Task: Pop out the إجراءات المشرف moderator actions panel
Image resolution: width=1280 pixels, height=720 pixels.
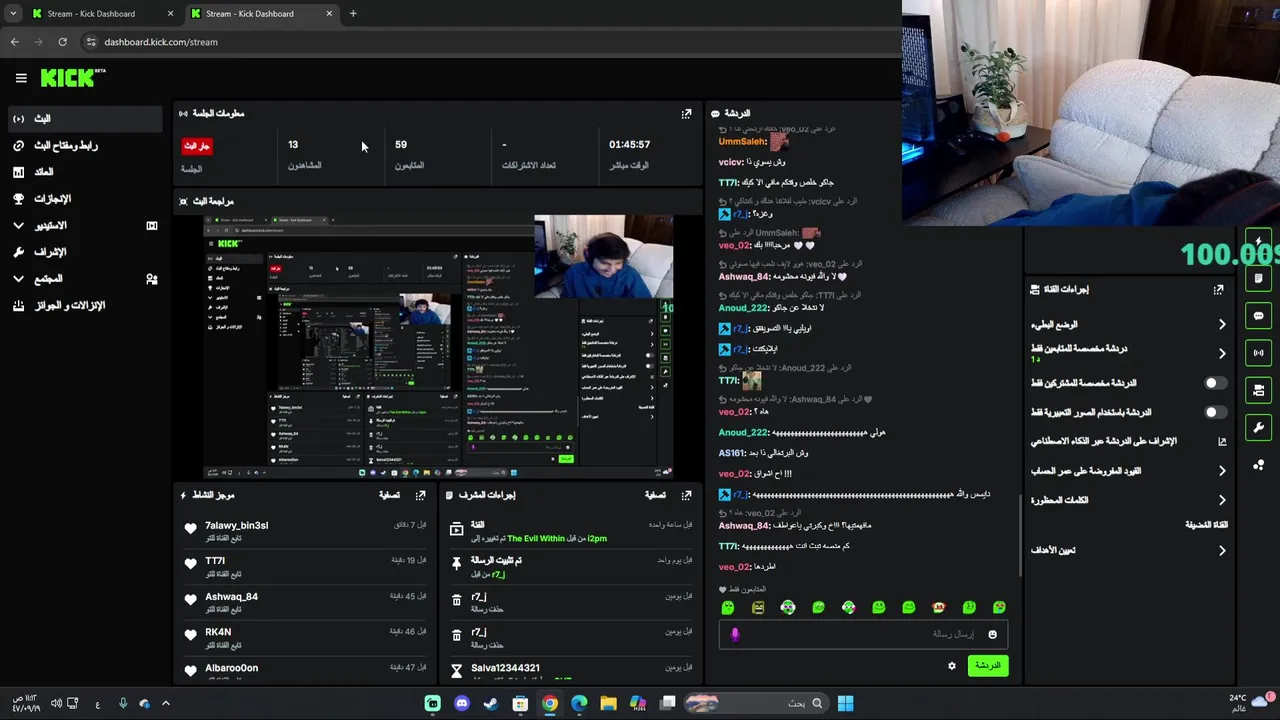Action: point(686,495)
